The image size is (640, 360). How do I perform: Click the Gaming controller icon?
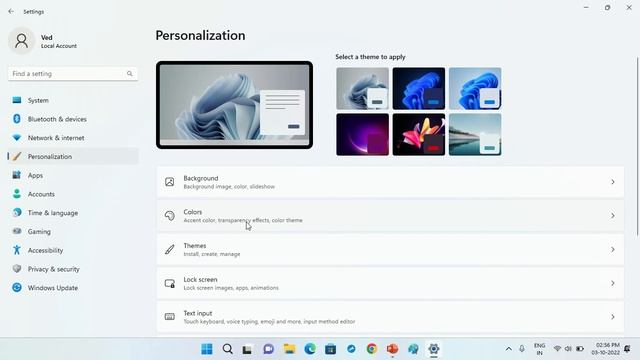point(17,231)
